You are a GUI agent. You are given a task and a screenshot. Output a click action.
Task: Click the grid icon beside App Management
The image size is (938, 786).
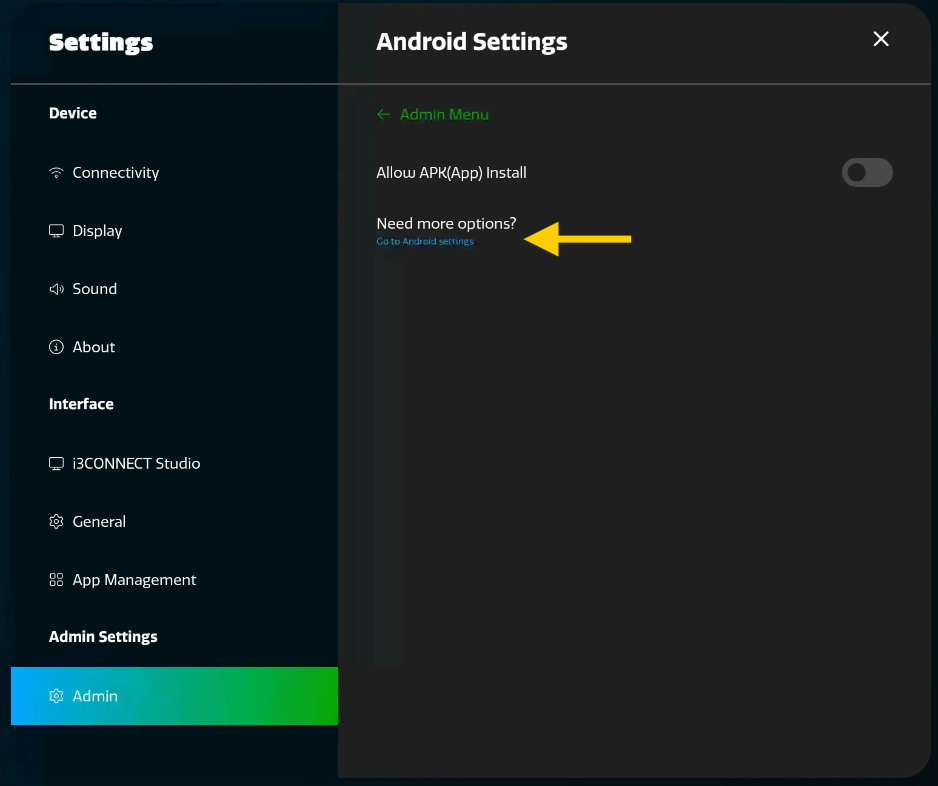click(x=56, y=580)
